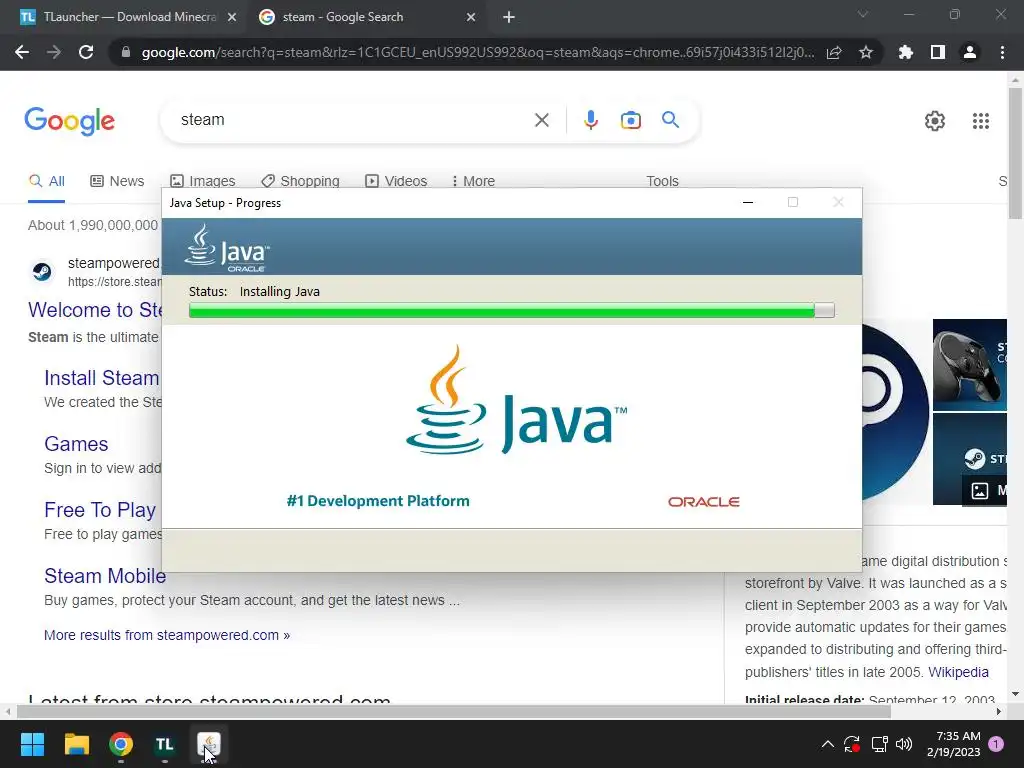Open the Wikipedia link in knowledge panel
Viewport: 1024px width, 768px height.
click(958, 672)
